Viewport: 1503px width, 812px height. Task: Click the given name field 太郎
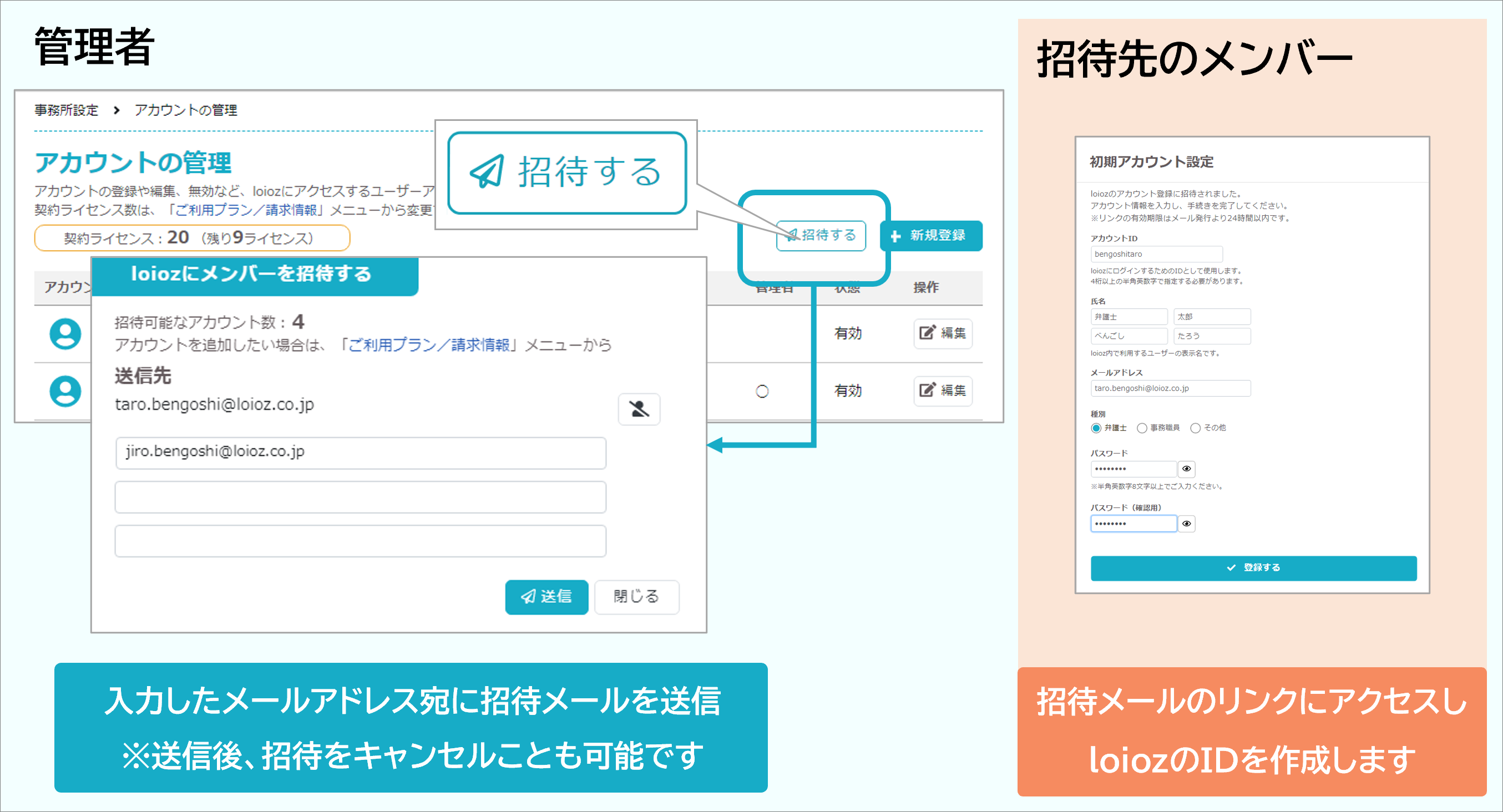[1212, 317]
